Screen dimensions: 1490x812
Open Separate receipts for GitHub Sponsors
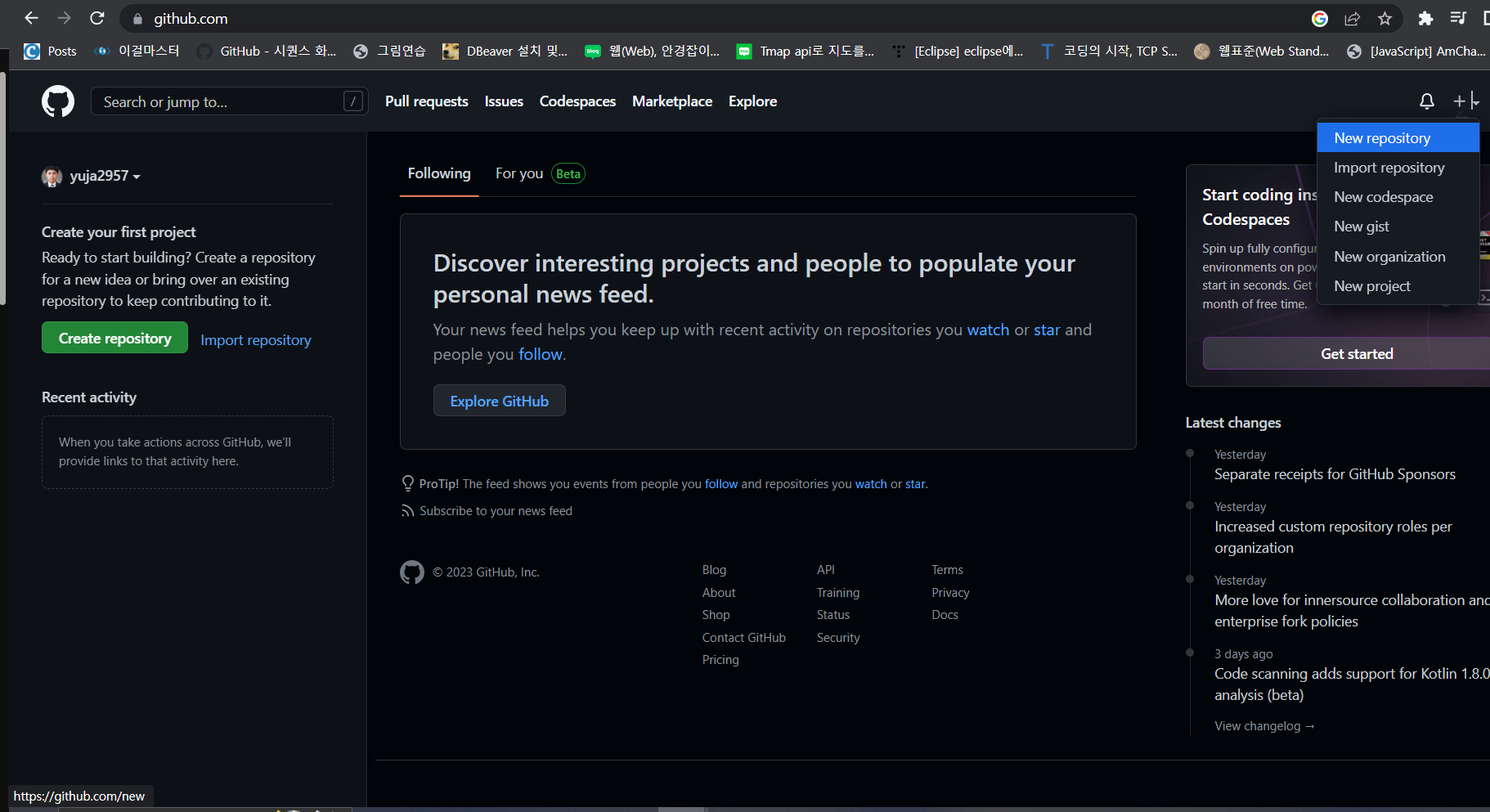pyautogui.click(x=1335, y=474)
